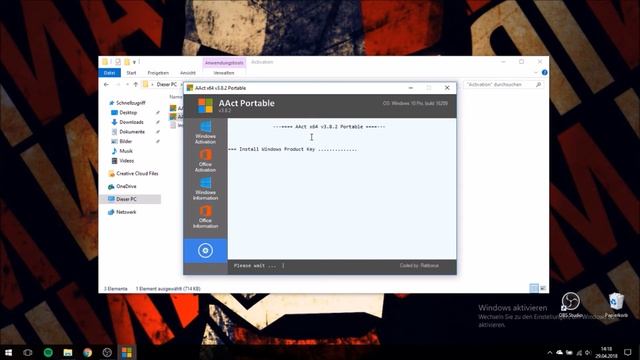
Task: Switch Explorer to details view icon
Action: (534, 288)
